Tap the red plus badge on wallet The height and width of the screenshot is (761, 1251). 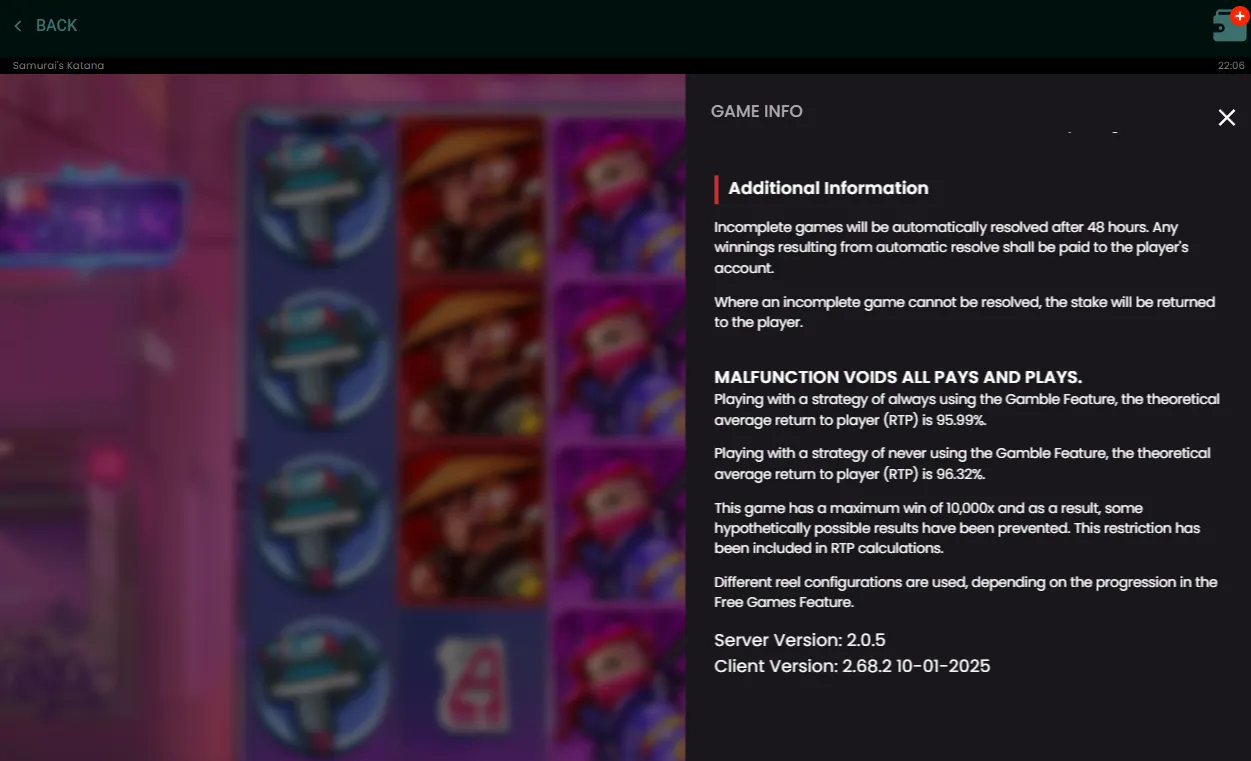point(1239,15)
